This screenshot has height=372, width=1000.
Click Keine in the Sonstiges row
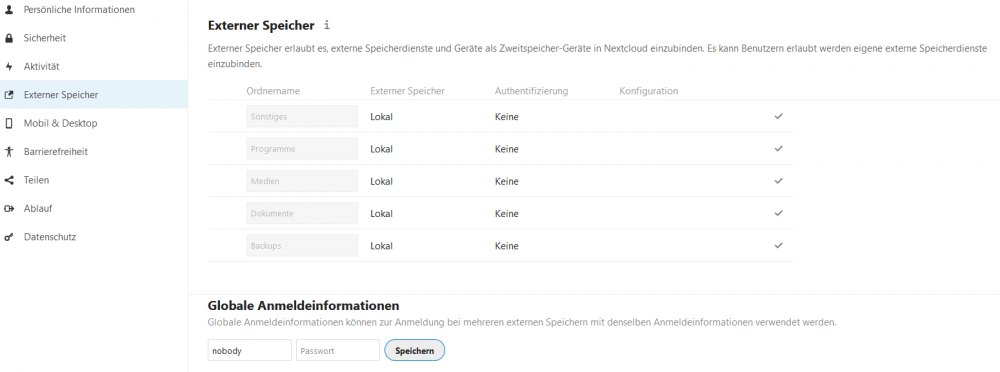(x=506, y=117)
